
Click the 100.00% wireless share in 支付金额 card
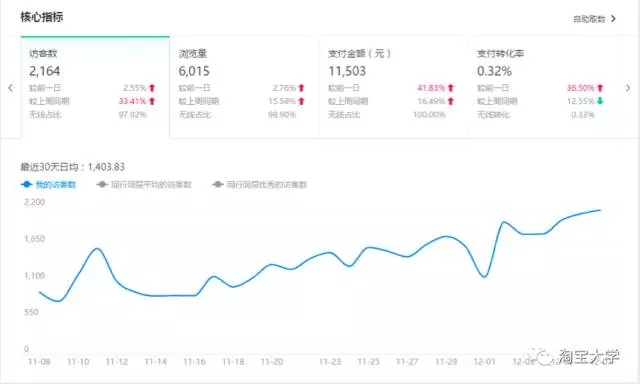pyautogui.click(x=429, y=115)
